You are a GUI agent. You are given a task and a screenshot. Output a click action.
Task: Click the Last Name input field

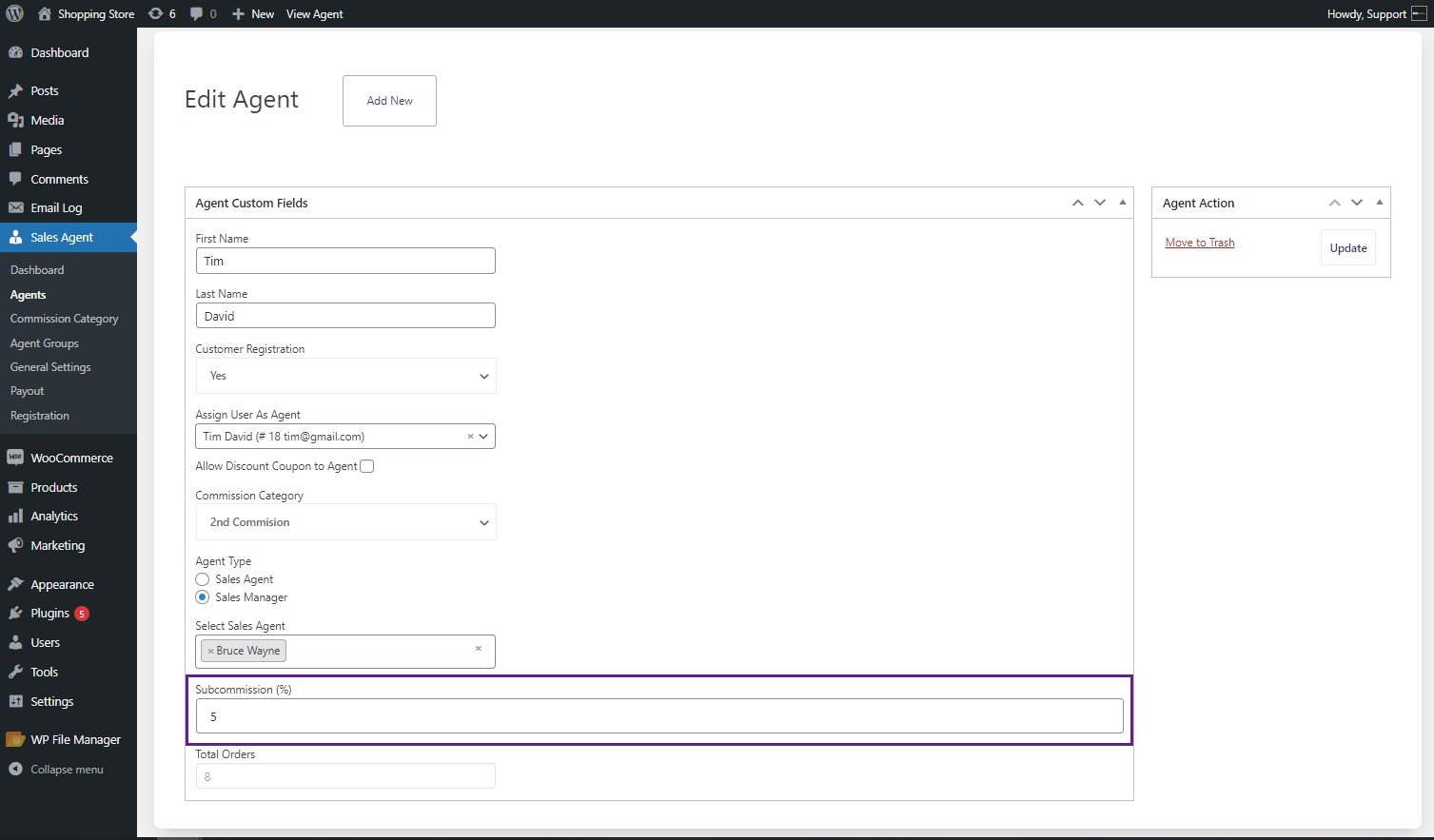345,316
